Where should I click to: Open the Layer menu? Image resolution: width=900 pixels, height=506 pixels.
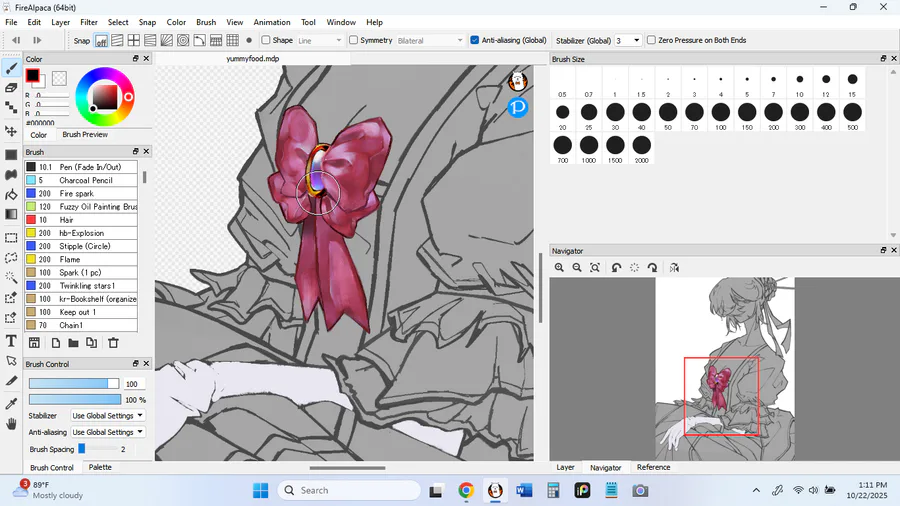[x=60, y=22]
